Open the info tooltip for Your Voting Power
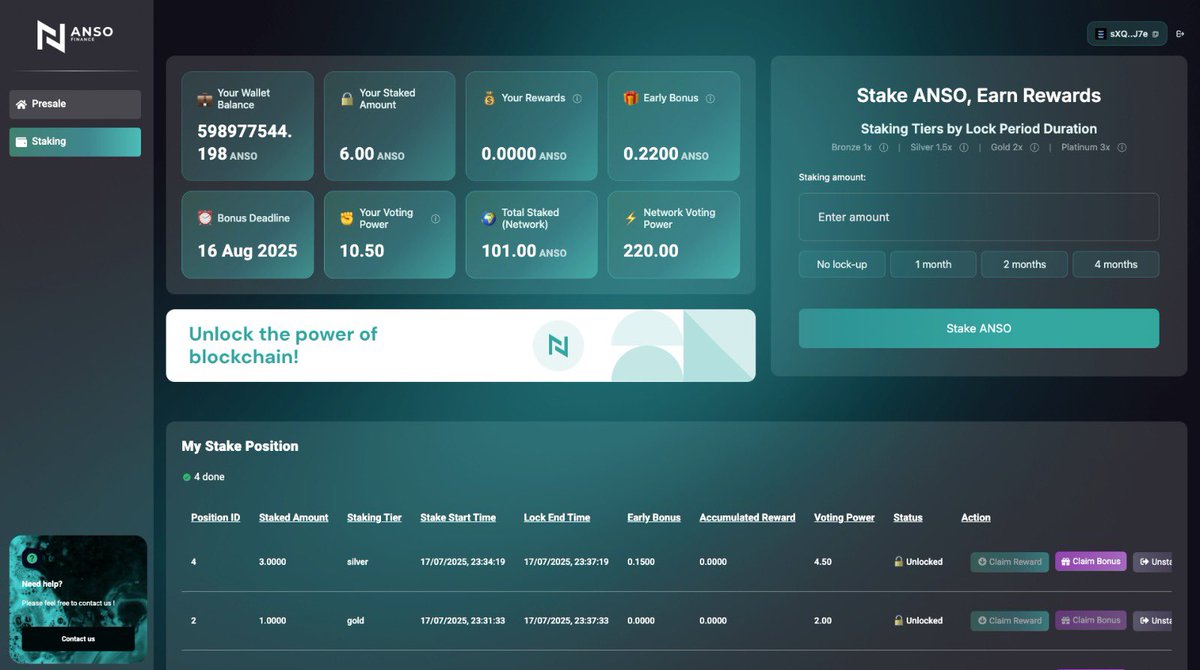 pyautogui.click(x=435, y=218)
